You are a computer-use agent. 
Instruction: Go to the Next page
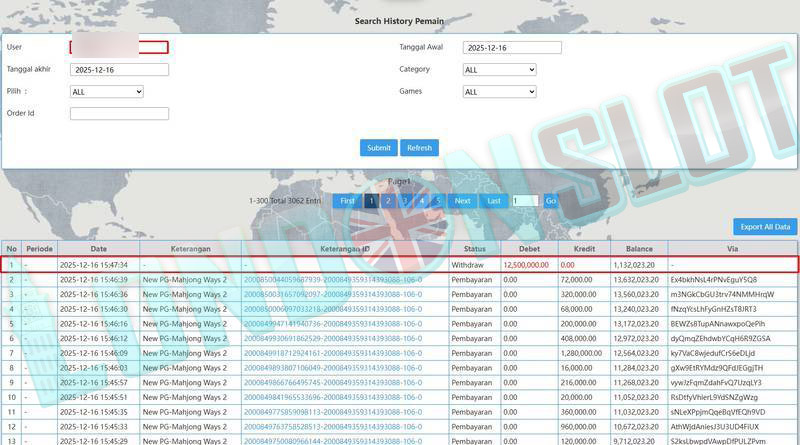coord(462,201)
